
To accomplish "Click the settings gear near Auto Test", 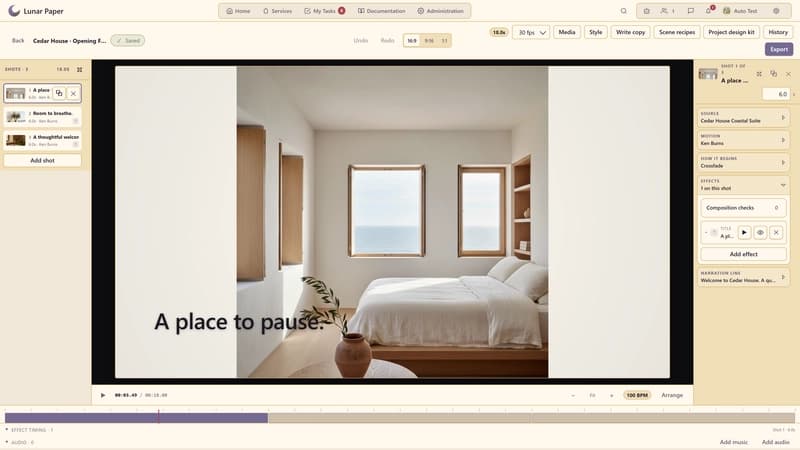I will 776,11.
